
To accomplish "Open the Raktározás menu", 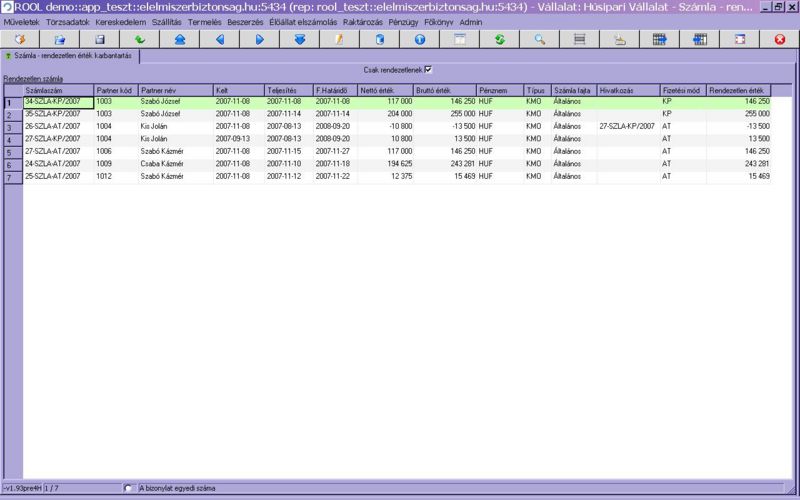I will pyautogui.click(x=362, y=22).
